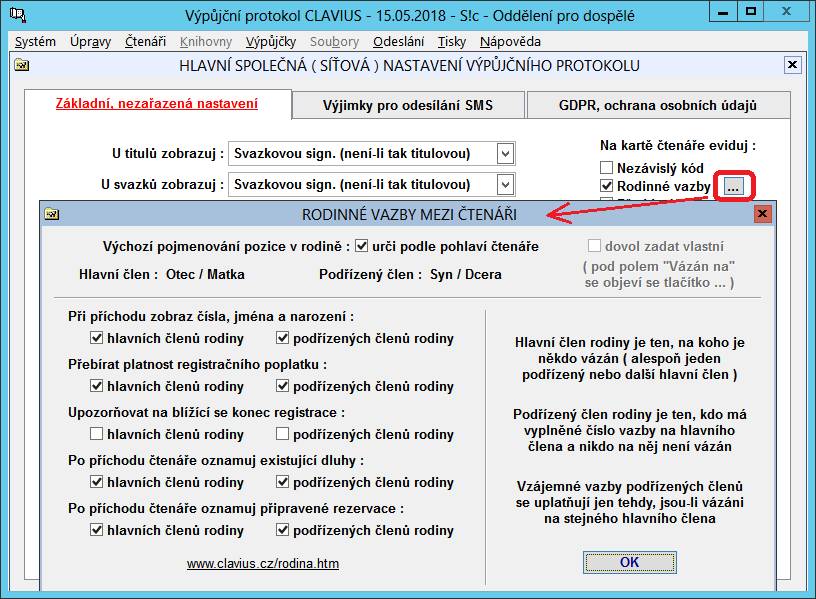816x599 pixels.
Task: Toggle podřízených členů under 'Přebírat platnost registračního poplatku'
Action: [282, 386]
